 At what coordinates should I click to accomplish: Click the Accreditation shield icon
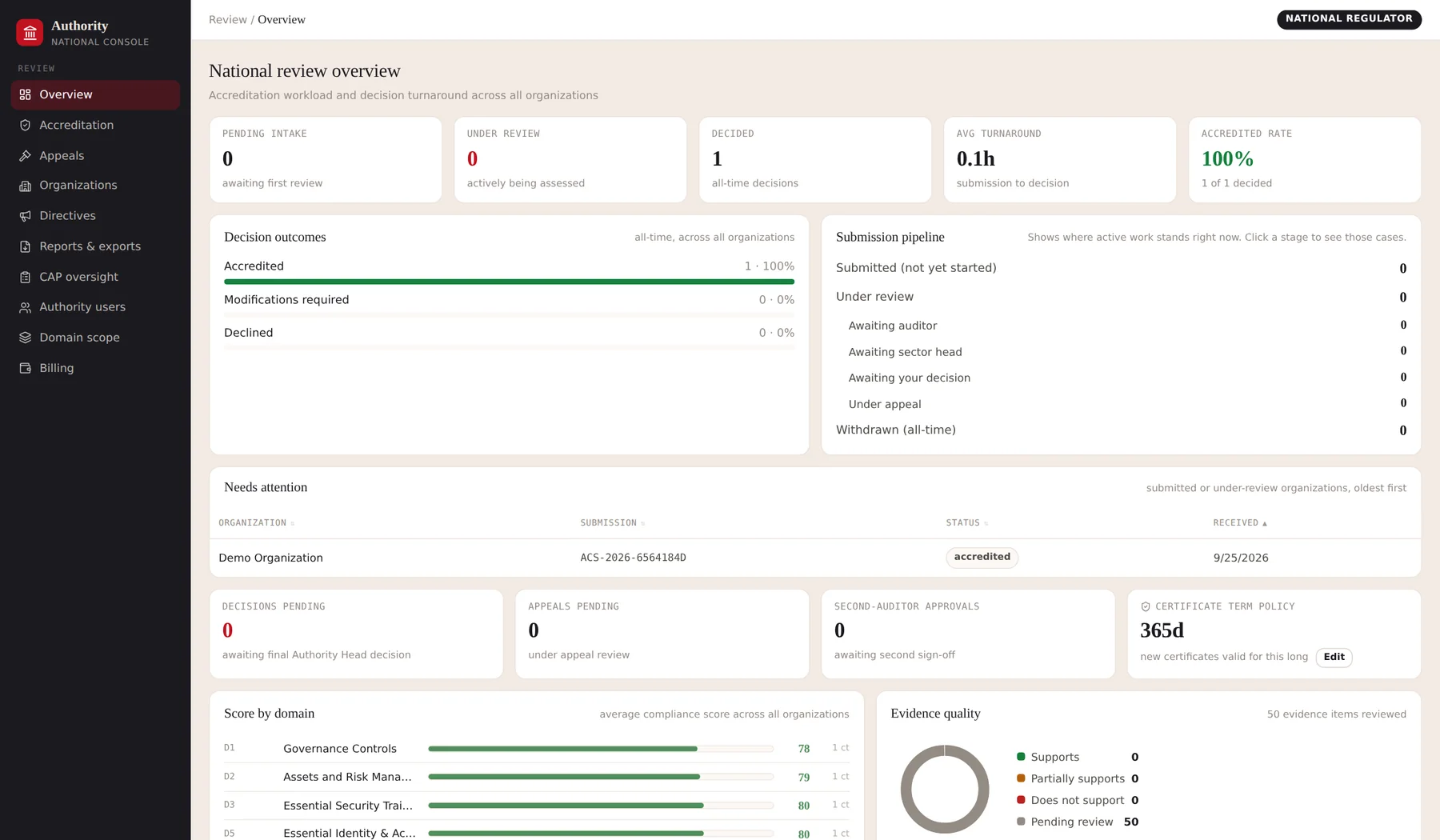click(26, 125)
